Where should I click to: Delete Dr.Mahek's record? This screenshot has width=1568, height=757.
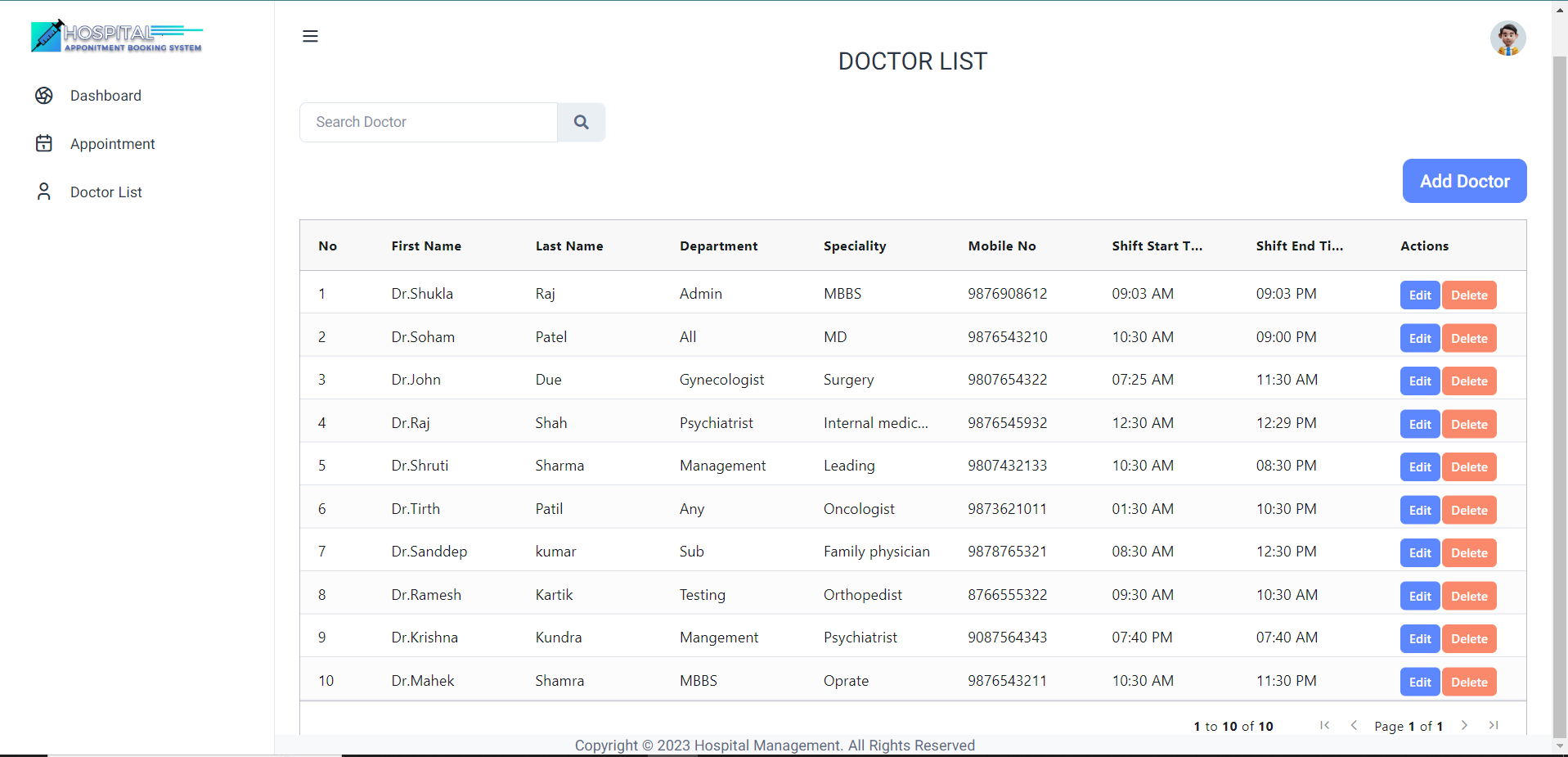[1468, 683]
